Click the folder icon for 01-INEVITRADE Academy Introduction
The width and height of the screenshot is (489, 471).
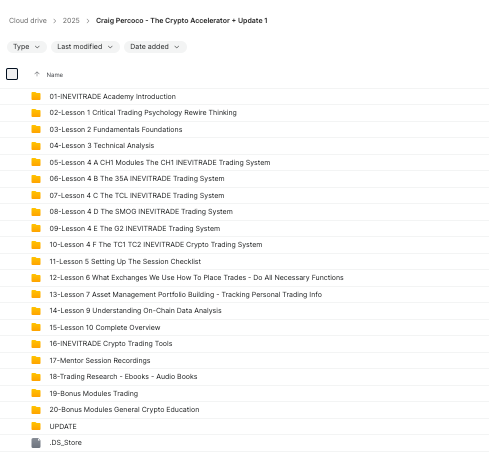click(x=36, y=96)
